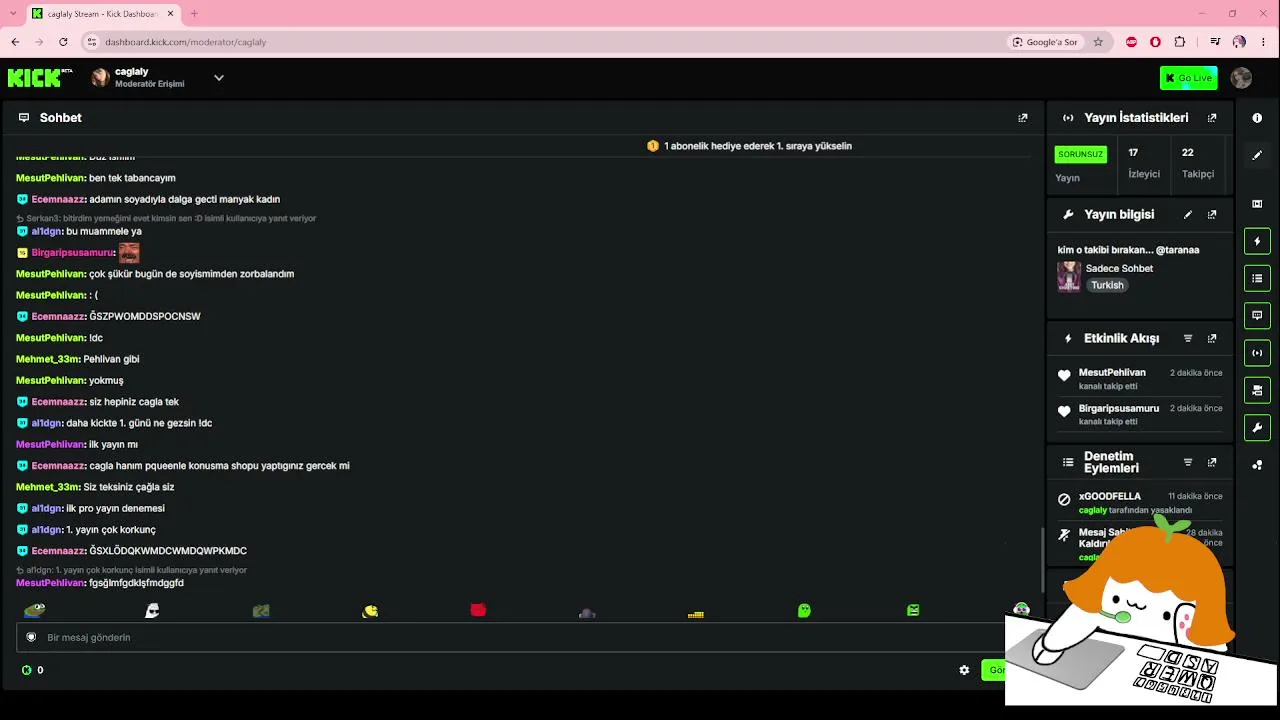Viewport: 1280px width, 720px height.
Task: Click the Kick points balance counter
Action: tap(32, 670)
